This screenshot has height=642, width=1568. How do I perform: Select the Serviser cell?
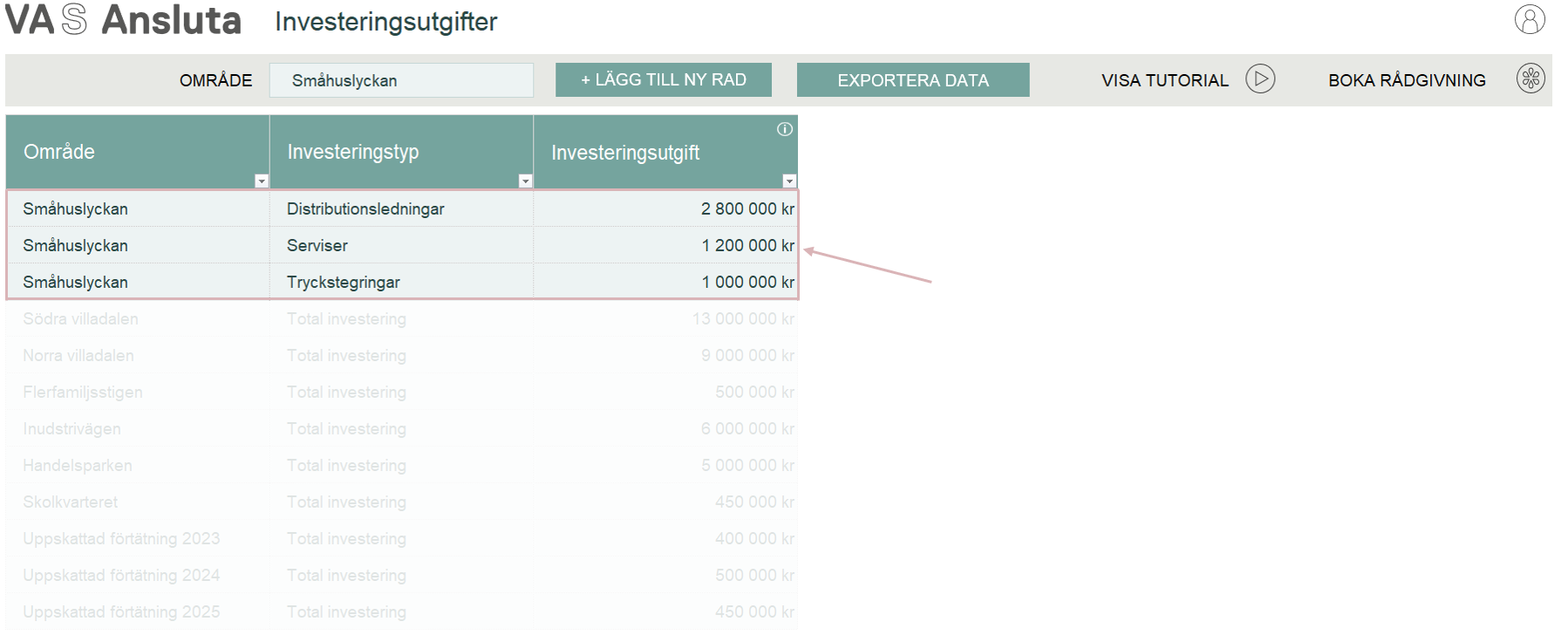(401, 245)
